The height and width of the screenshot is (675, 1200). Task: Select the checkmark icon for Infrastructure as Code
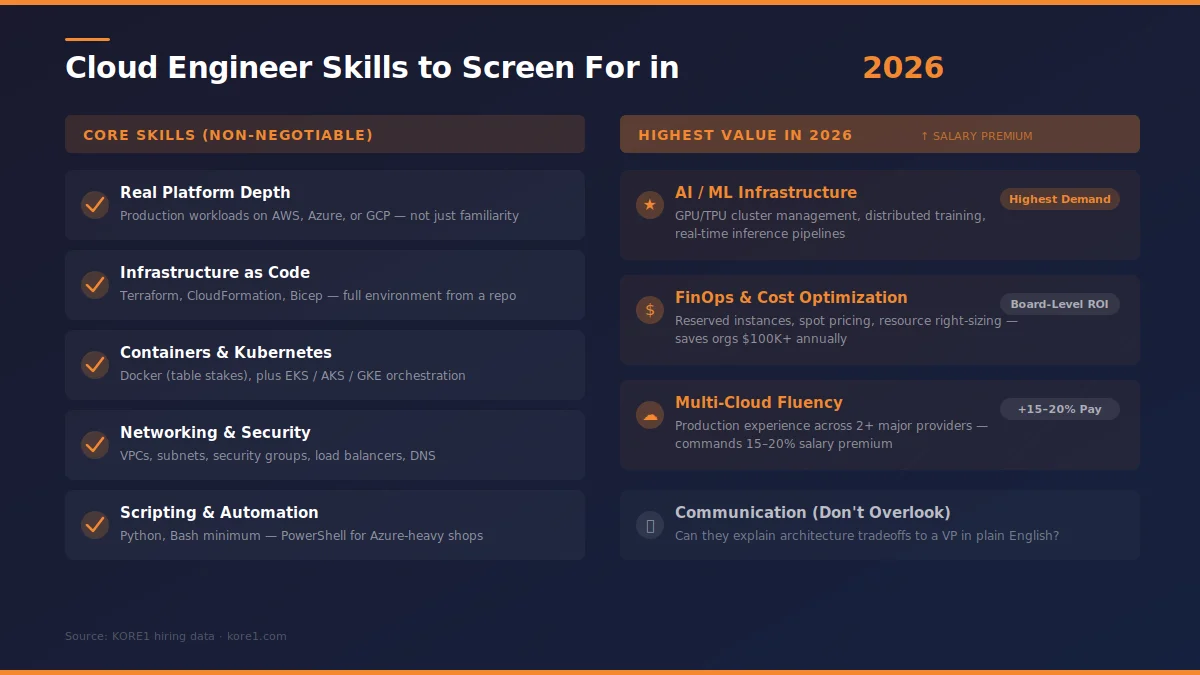click(94, 285)
